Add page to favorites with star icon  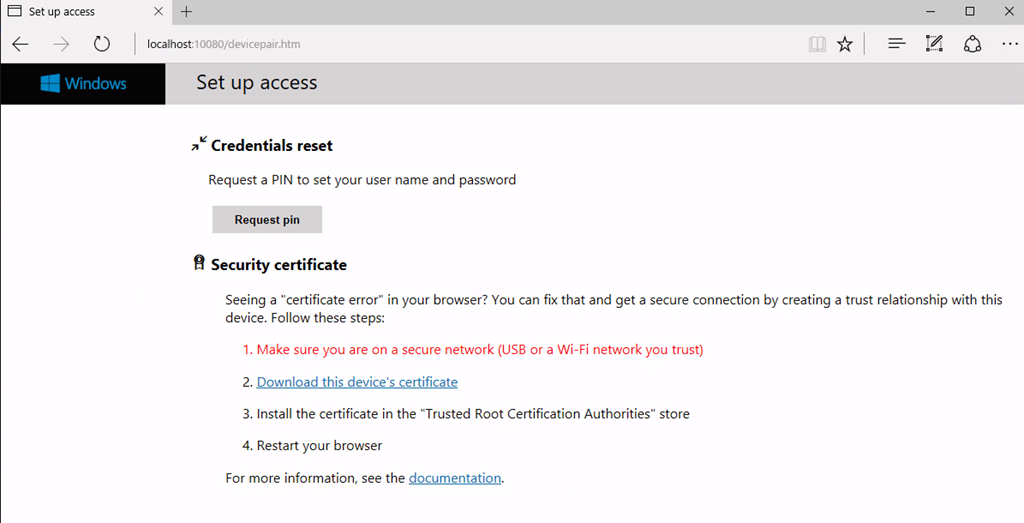point(845,44)
